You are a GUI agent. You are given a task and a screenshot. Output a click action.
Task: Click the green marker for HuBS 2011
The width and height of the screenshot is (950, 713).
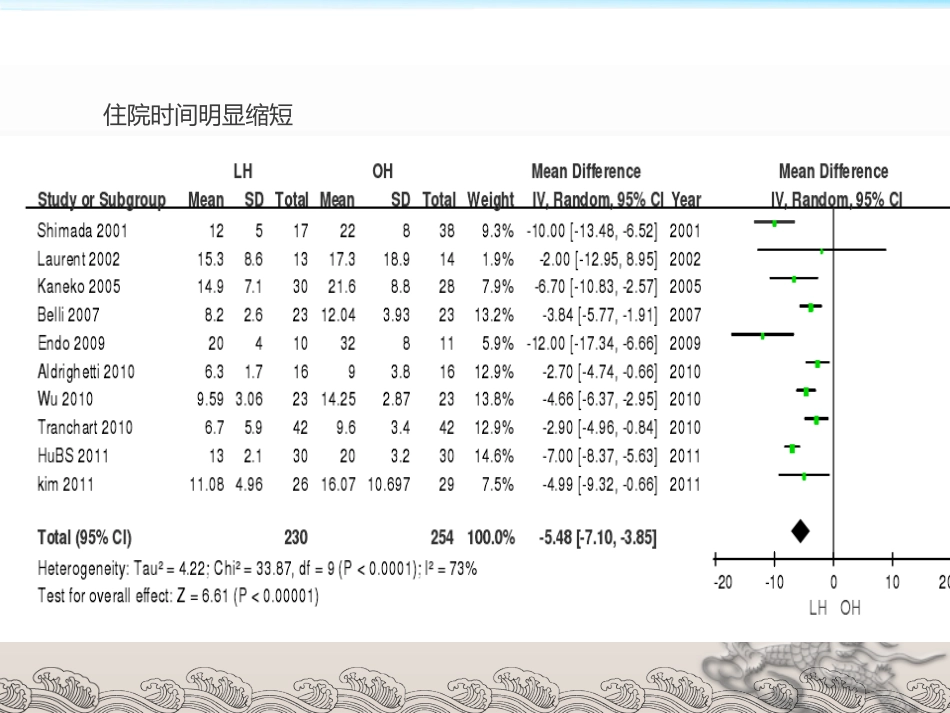[x=792, y=448]
